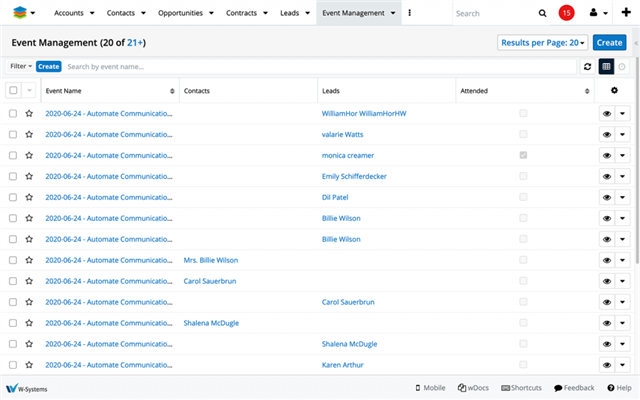
Task: Click Create button next to Filter
Action: pos(49,66)
